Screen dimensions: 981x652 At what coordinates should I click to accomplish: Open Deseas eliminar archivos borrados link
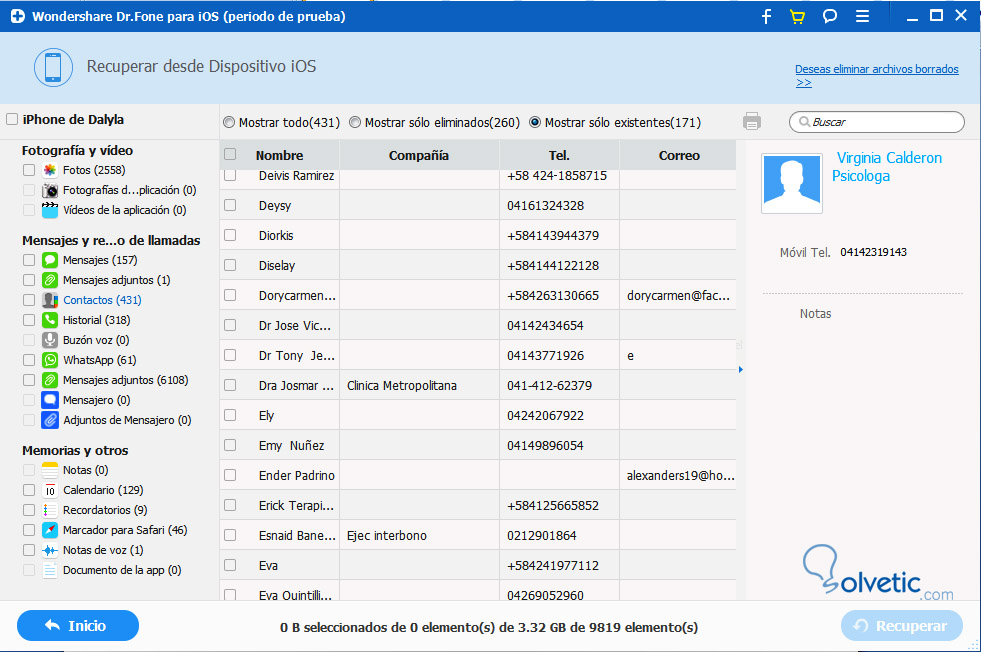[x=877, y=75]
